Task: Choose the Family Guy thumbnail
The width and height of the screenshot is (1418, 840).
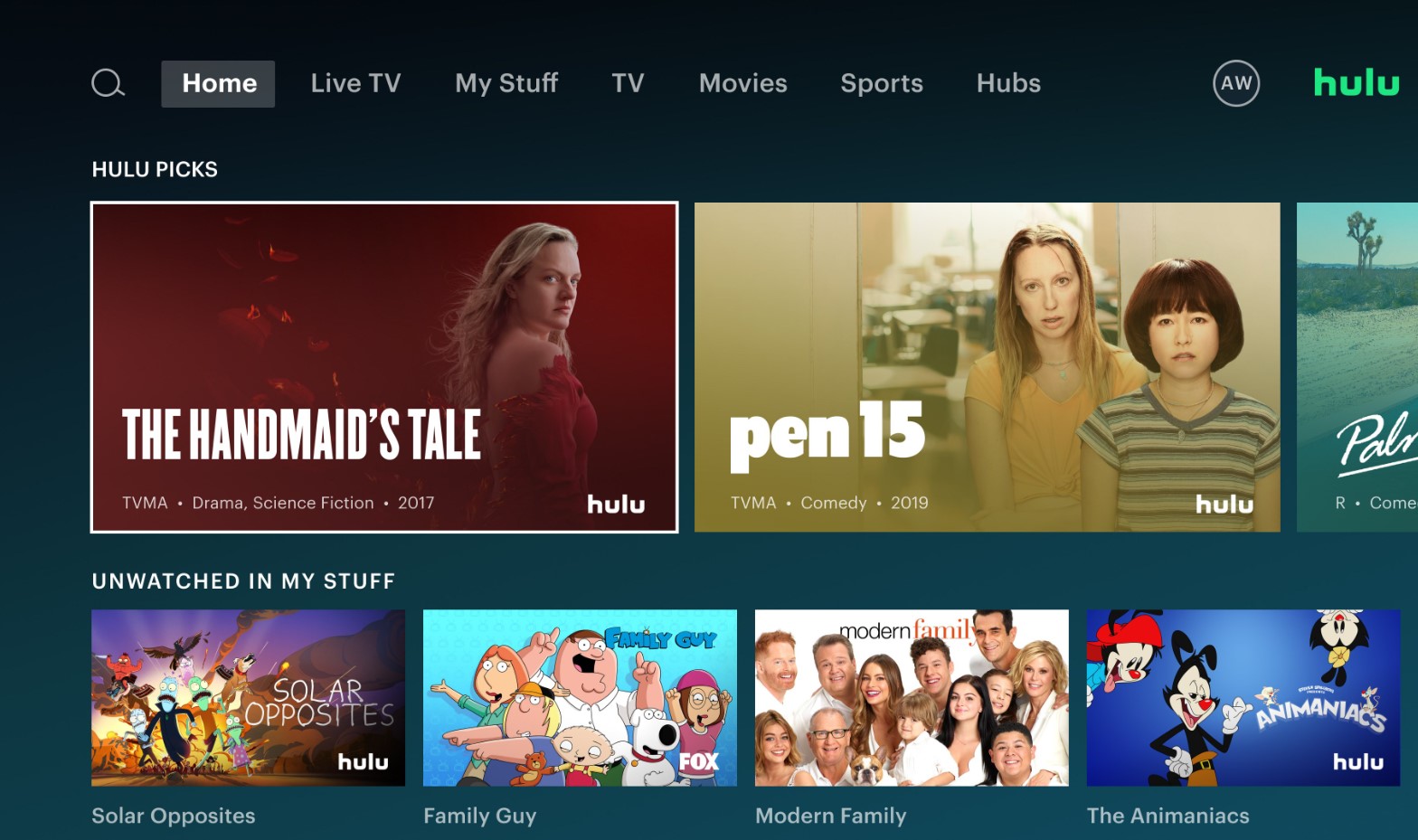Action: tap(580, 697)
